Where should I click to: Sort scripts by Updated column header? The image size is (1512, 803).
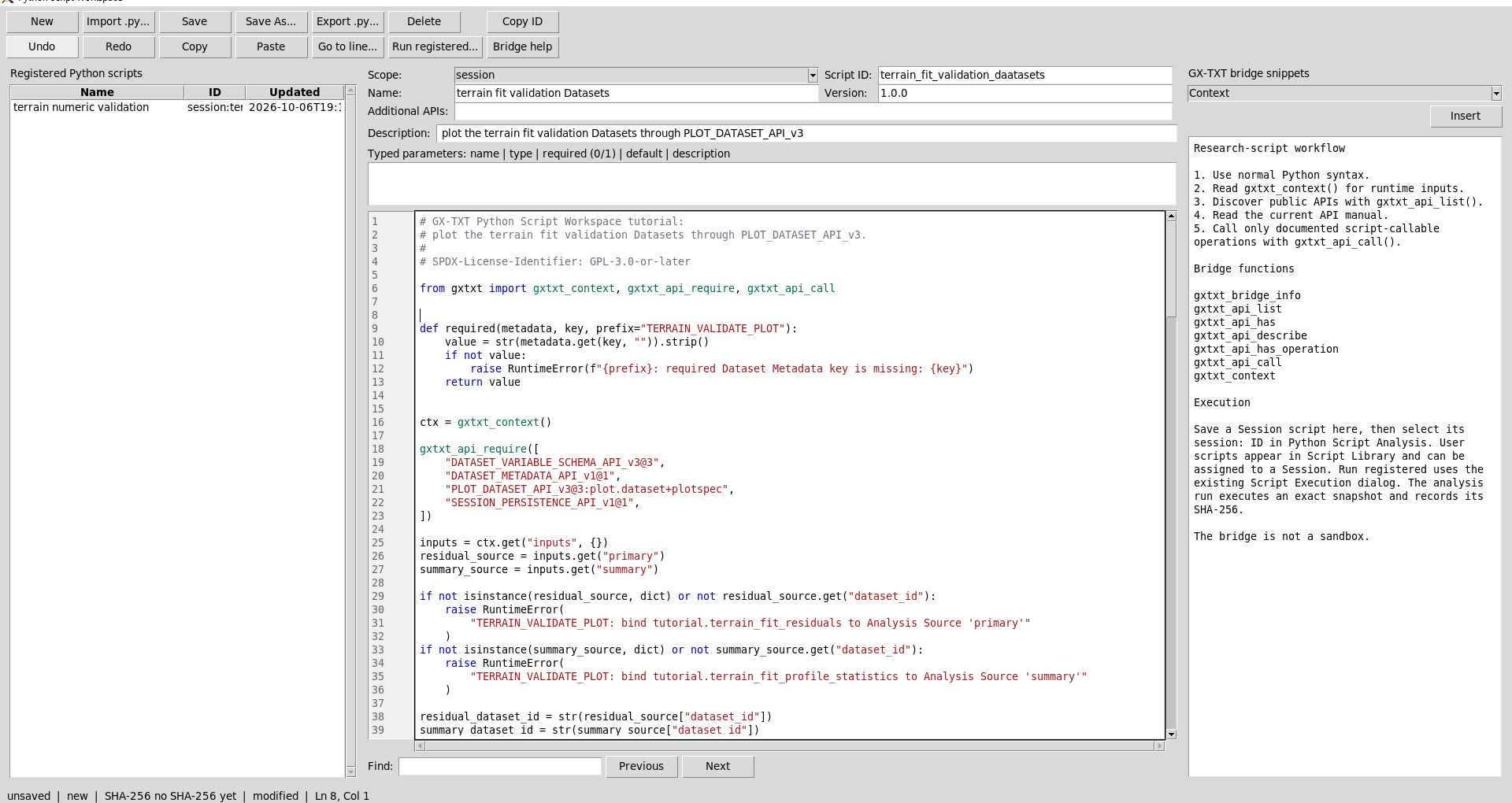click(295, 93)
